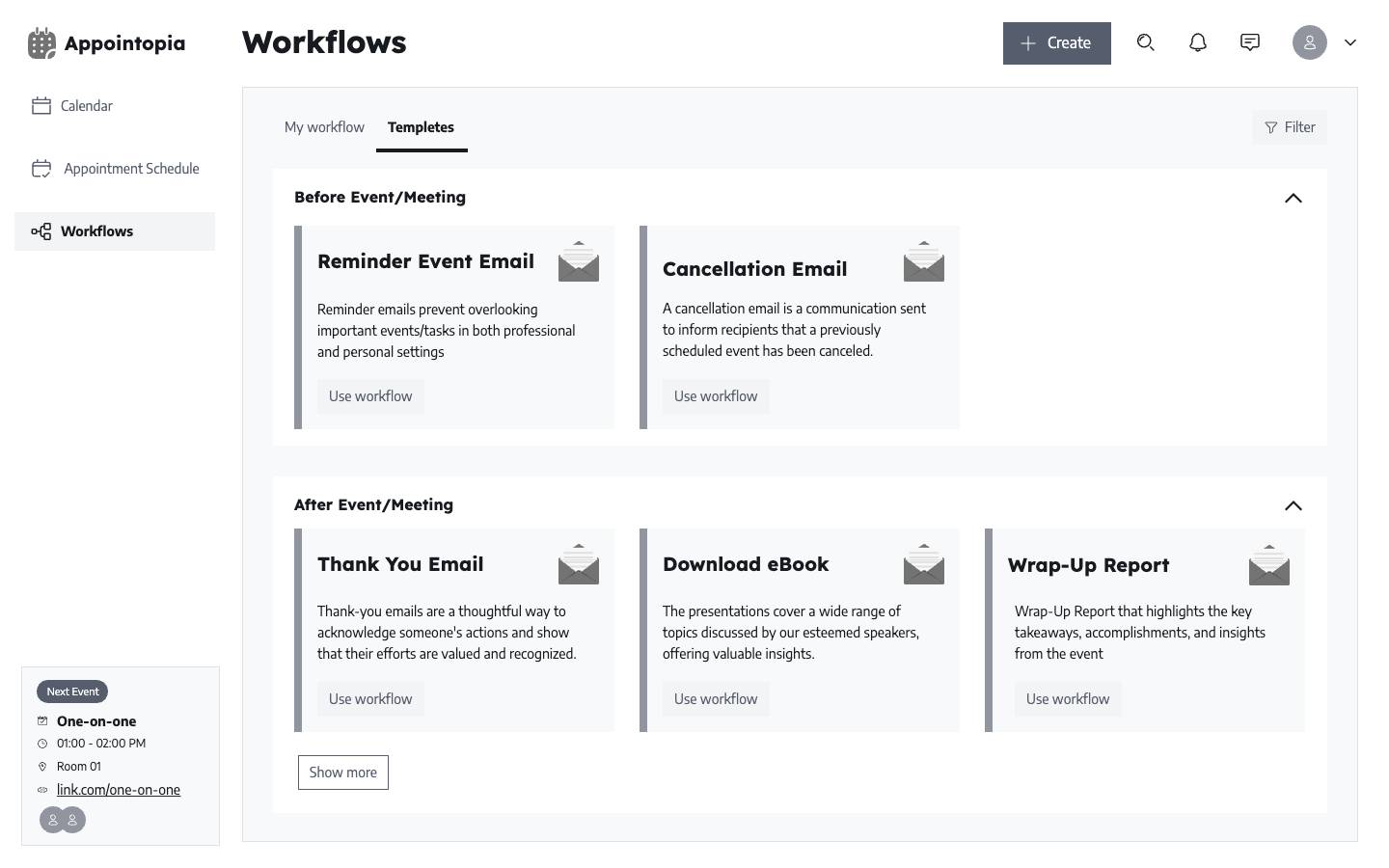Click attendee avatars in Next Event card
This screenshot has width=1389, height=868.
click(x=63, y=820)
